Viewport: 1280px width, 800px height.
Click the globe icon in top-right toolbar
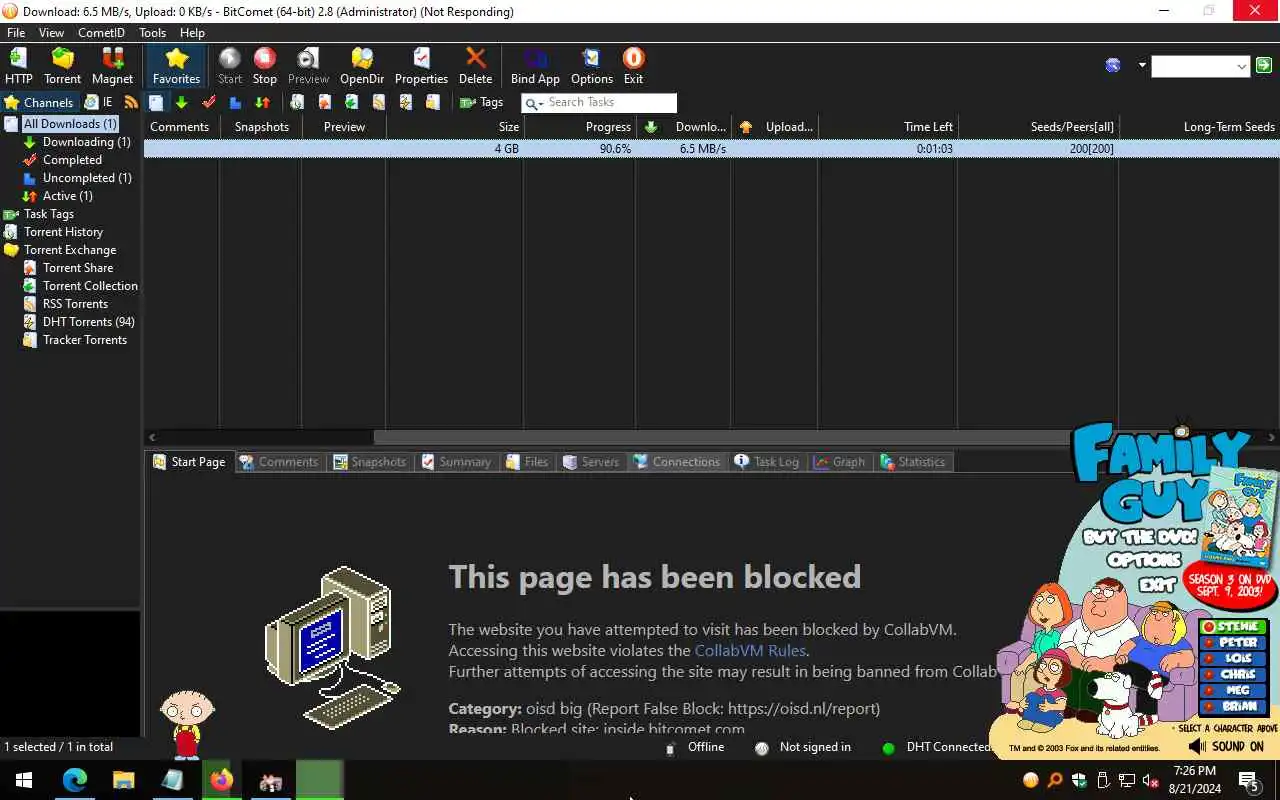1113,65
